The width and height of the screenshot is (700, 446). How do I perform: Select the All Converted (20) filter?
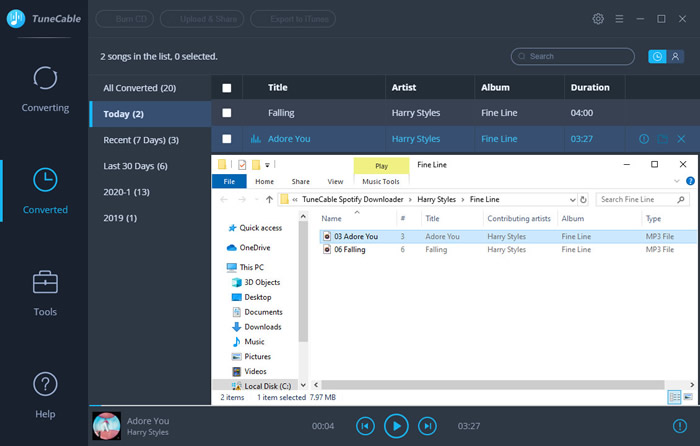(150, 88)
